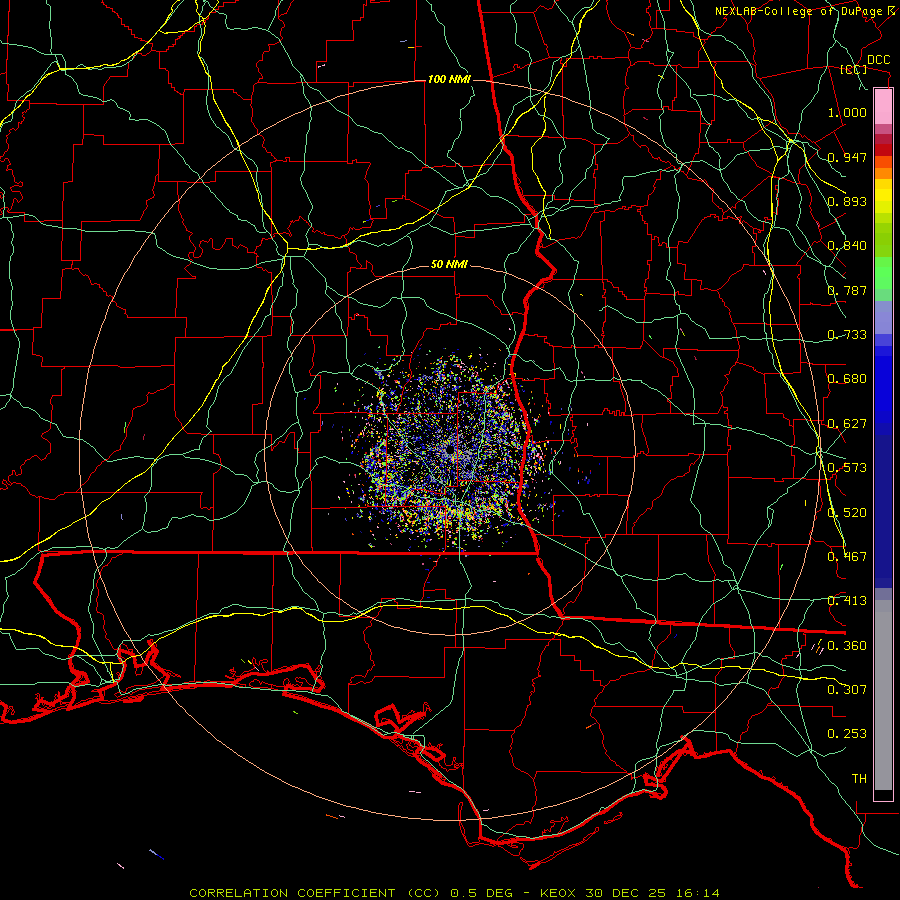The height and width of the screenshot is (900, 900).
Task: Click the 0.893 legend value
Action: click(x=847, y=201)
